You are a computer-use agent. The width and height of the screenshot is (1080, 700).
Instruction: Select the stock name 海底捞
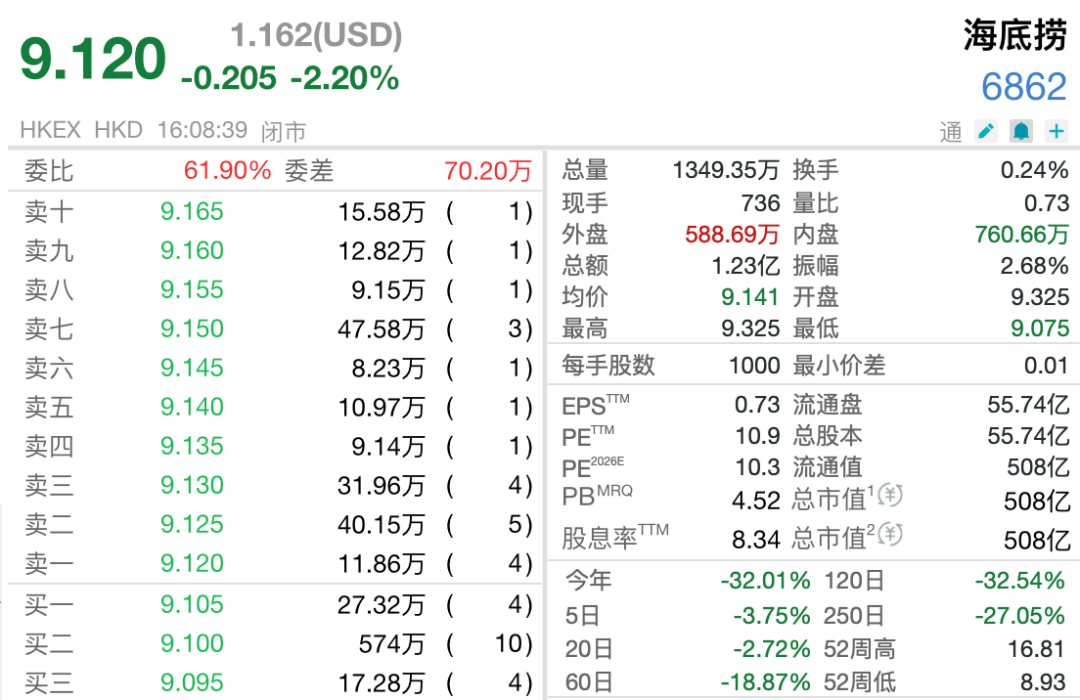tap(1015, 34)
